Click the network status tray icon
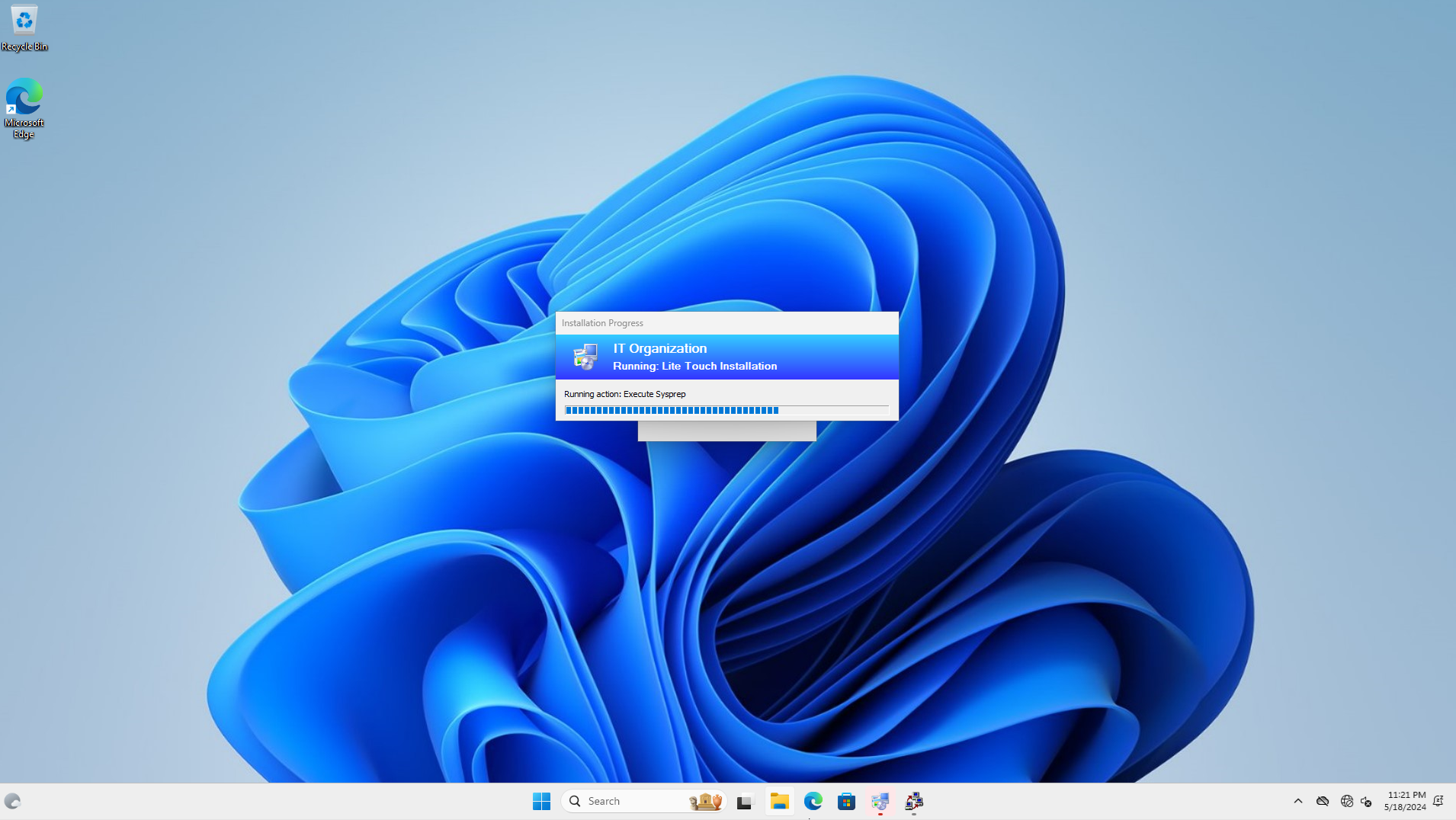Viewport: 1456px width, 820px height. tap(1345, 801)
